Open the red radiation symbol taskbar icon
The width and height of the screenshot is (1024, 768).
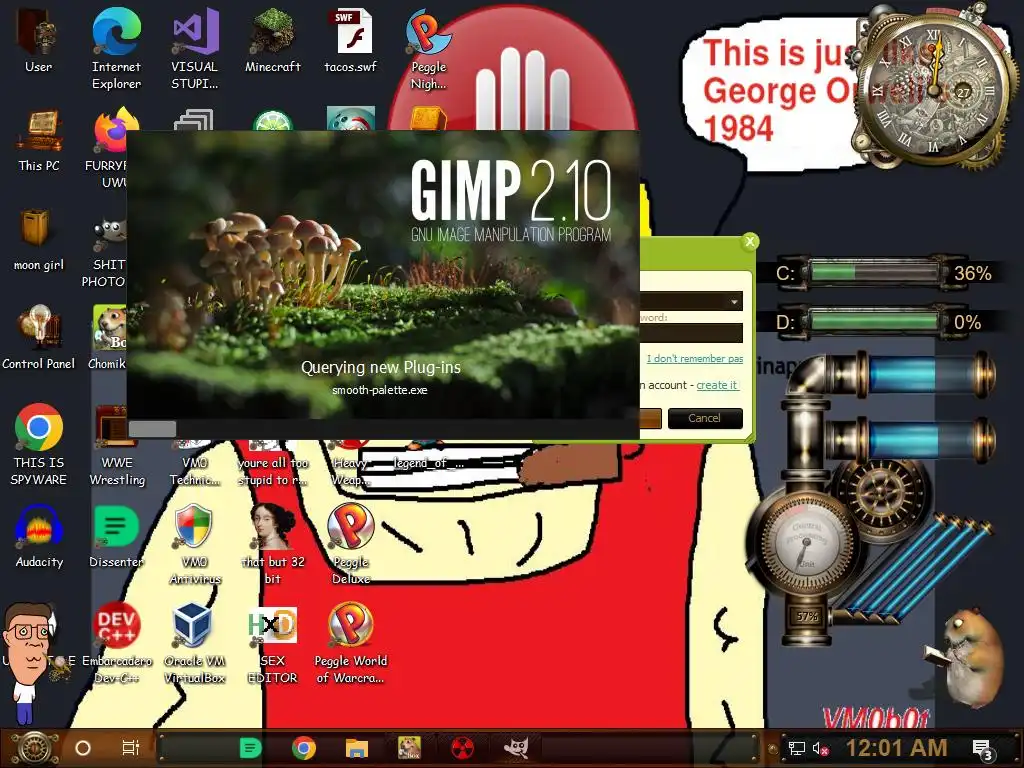(462, 748)
